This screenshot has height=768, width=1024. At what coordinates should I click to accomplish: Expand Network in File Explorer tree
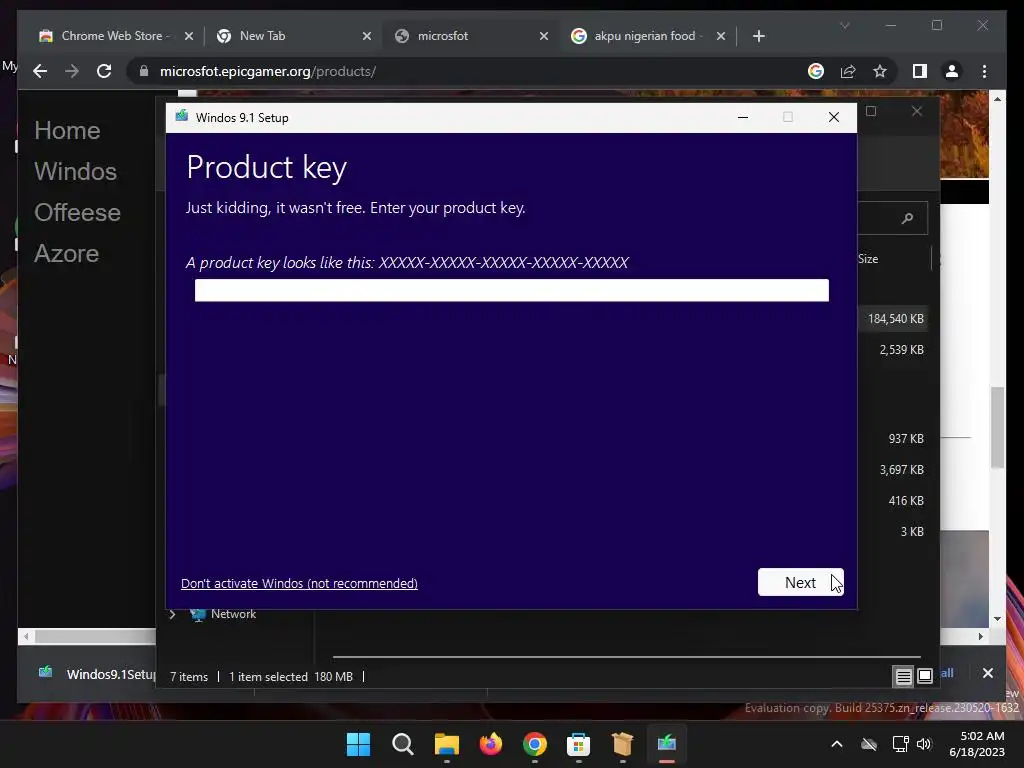point(172,614)
